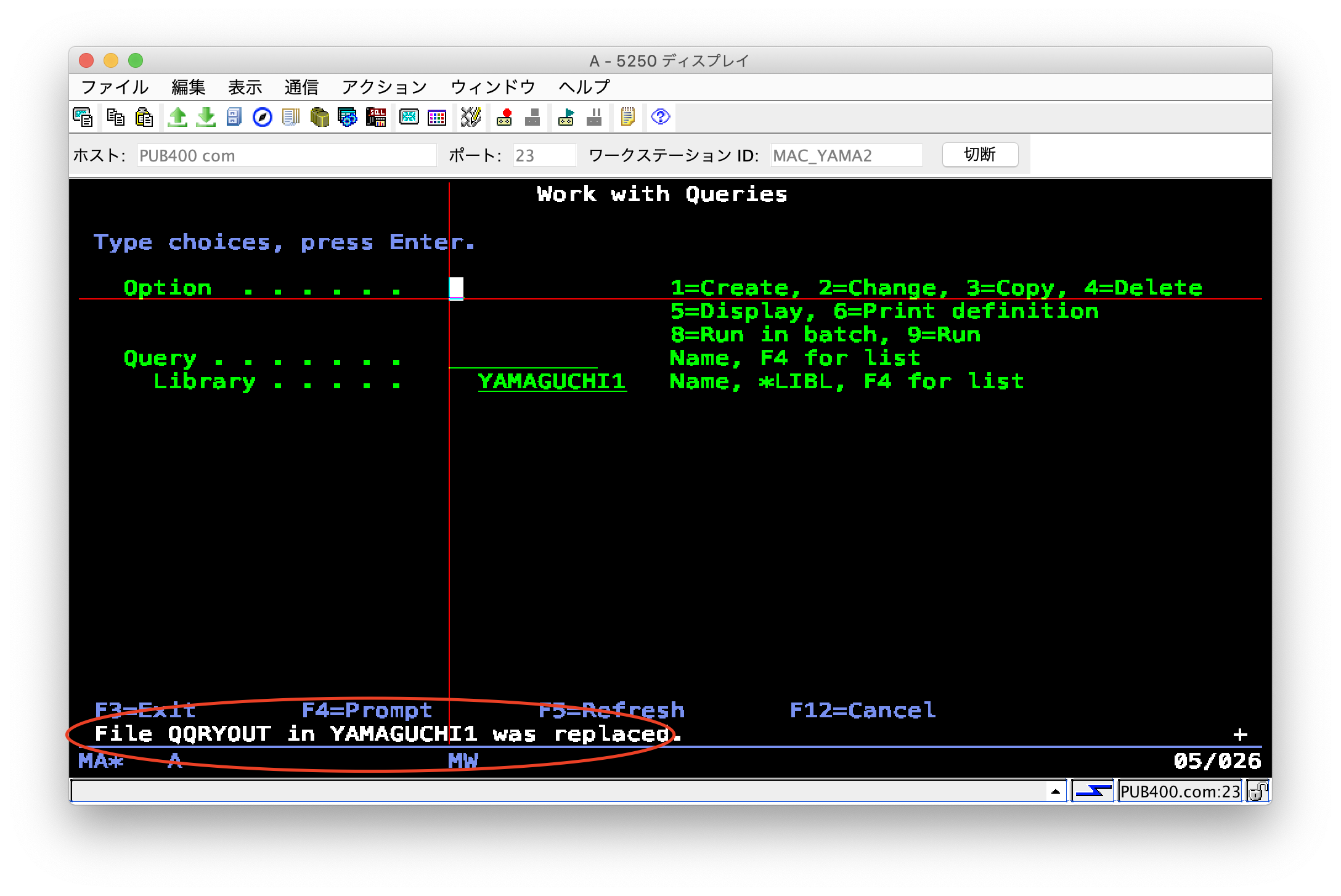1341x896 pixels.
Task: Click the status bar message field
Action: click(560, 791)
